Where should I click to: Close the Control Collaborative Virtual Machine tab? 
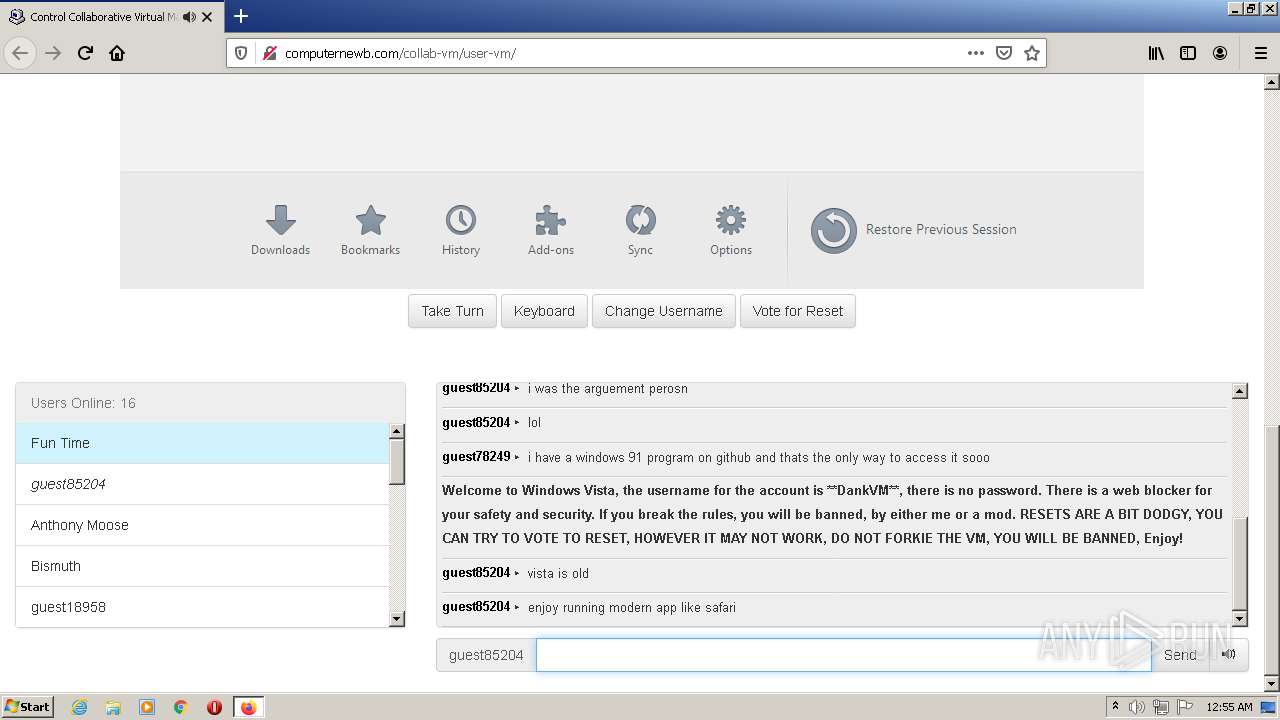click(207, 17)
